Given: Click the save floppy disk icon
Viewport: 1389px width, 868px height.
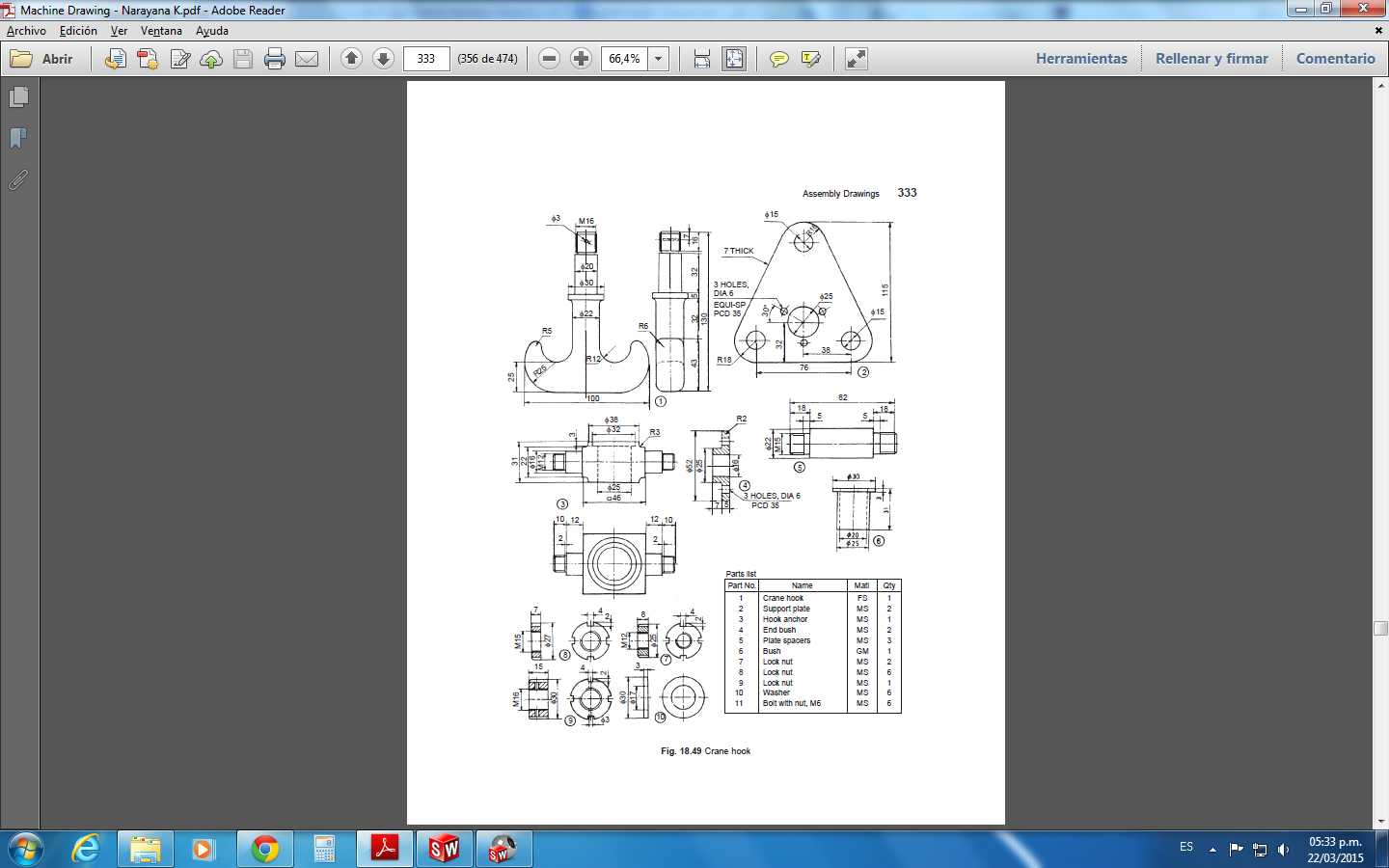Looking at the screenshot, I should (x=243, y=59).
